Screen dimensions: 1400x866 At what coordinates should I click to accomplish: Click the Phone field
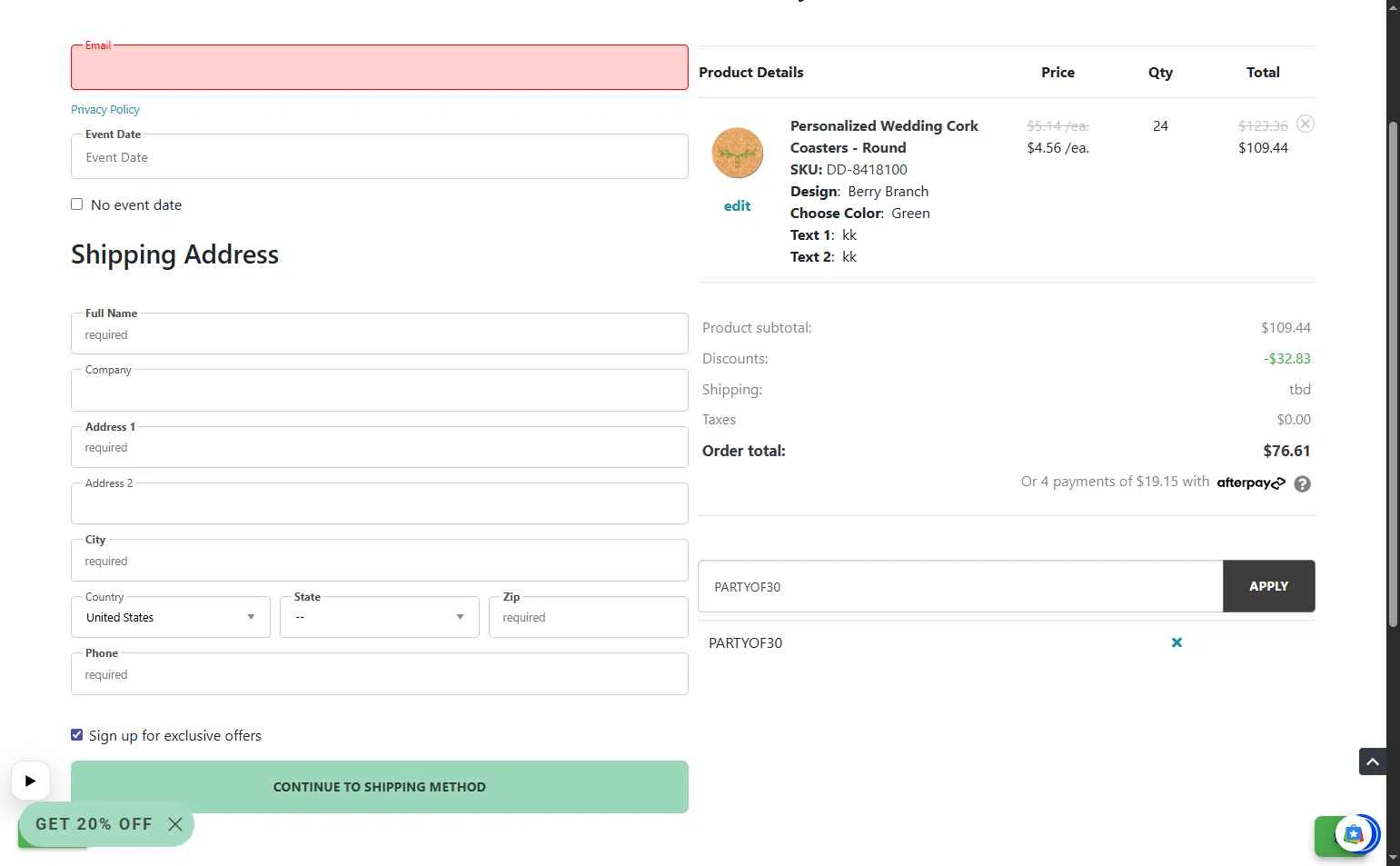(380, 674)
